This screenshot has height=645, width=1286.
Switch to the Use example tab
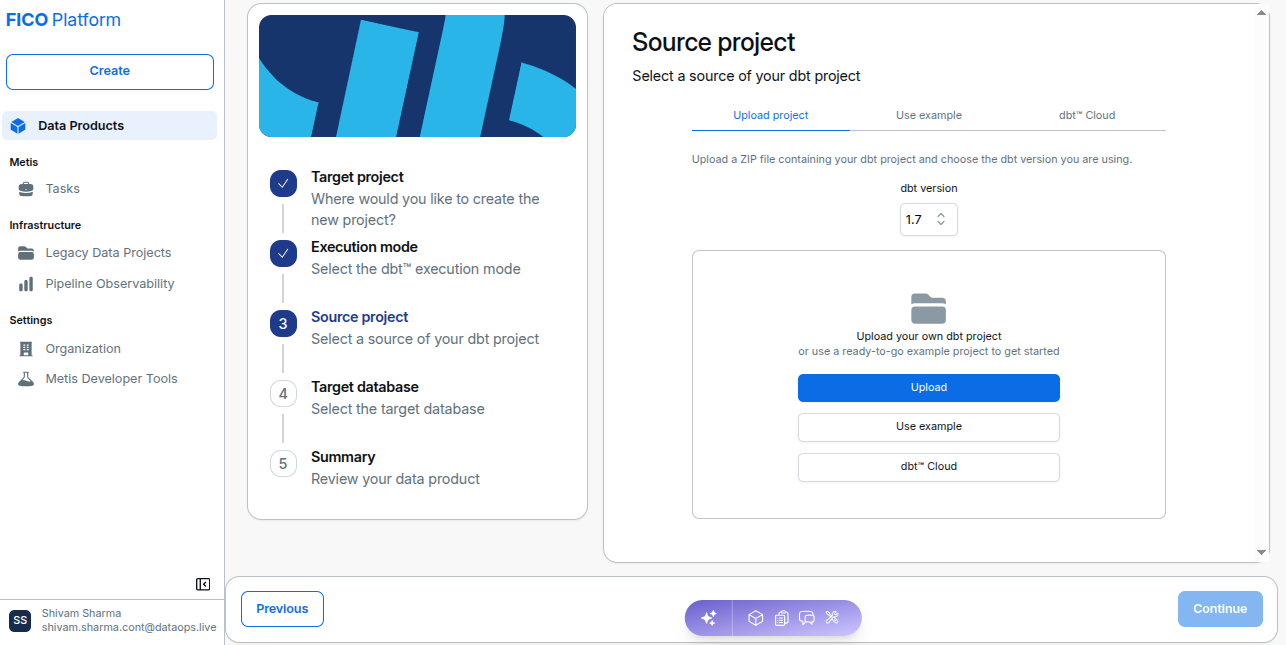(929, 115)
